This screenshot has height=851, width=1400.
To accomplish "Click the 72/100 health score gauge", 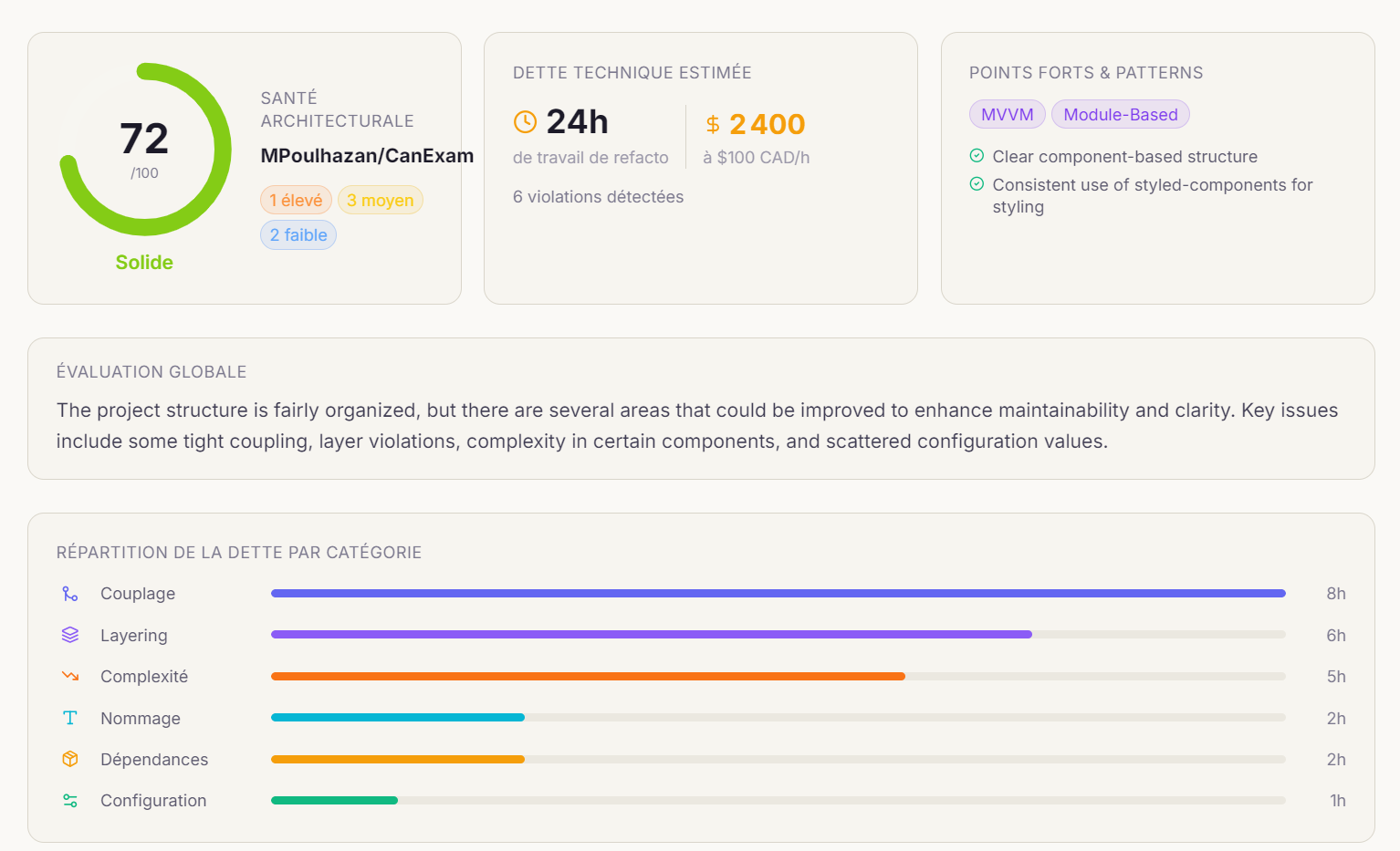I will tap(145, 150).
